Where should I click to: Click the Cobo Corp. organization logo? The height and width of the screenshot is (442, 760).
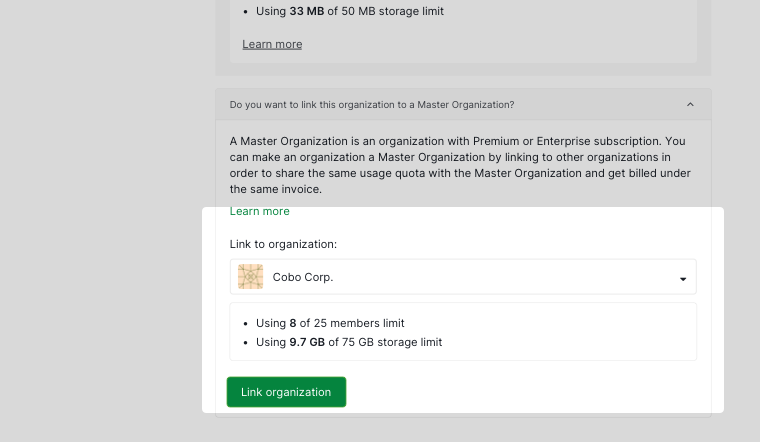tap(251, 277)
